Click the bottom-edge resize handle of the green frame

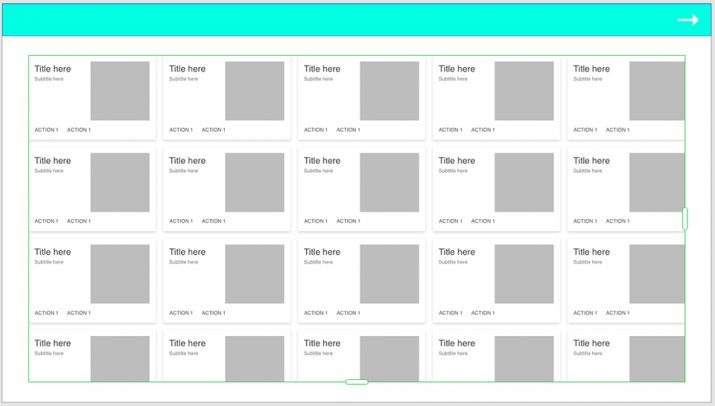357,381
